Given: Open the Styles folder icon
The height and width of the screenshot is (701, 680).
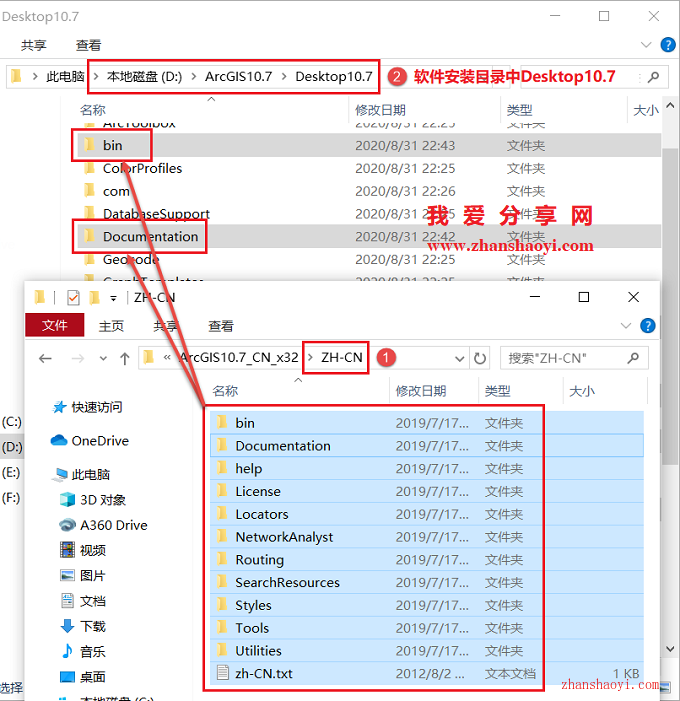Looking at the screenshot, I should pyautogui.click(x=222, y=604).
